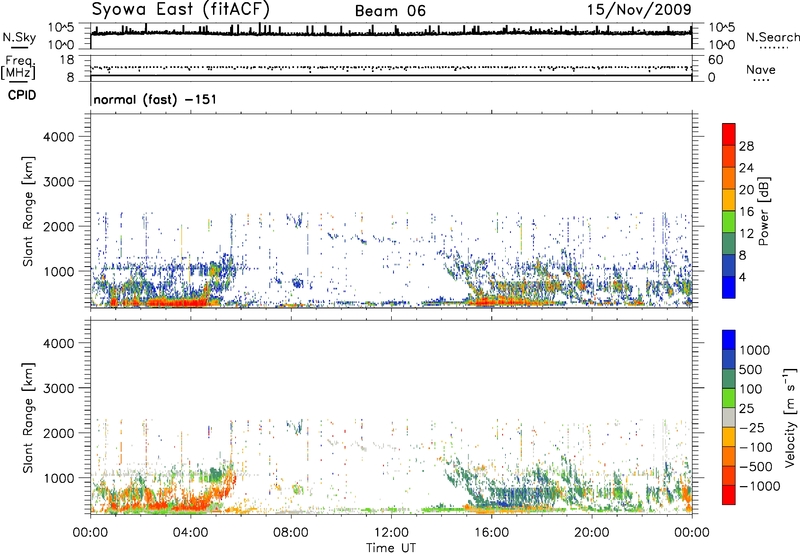Viewport: 800px width, 554px height.
Task: Click the 'Syowa East (fitACF)' title text
Action: point(180,9)
